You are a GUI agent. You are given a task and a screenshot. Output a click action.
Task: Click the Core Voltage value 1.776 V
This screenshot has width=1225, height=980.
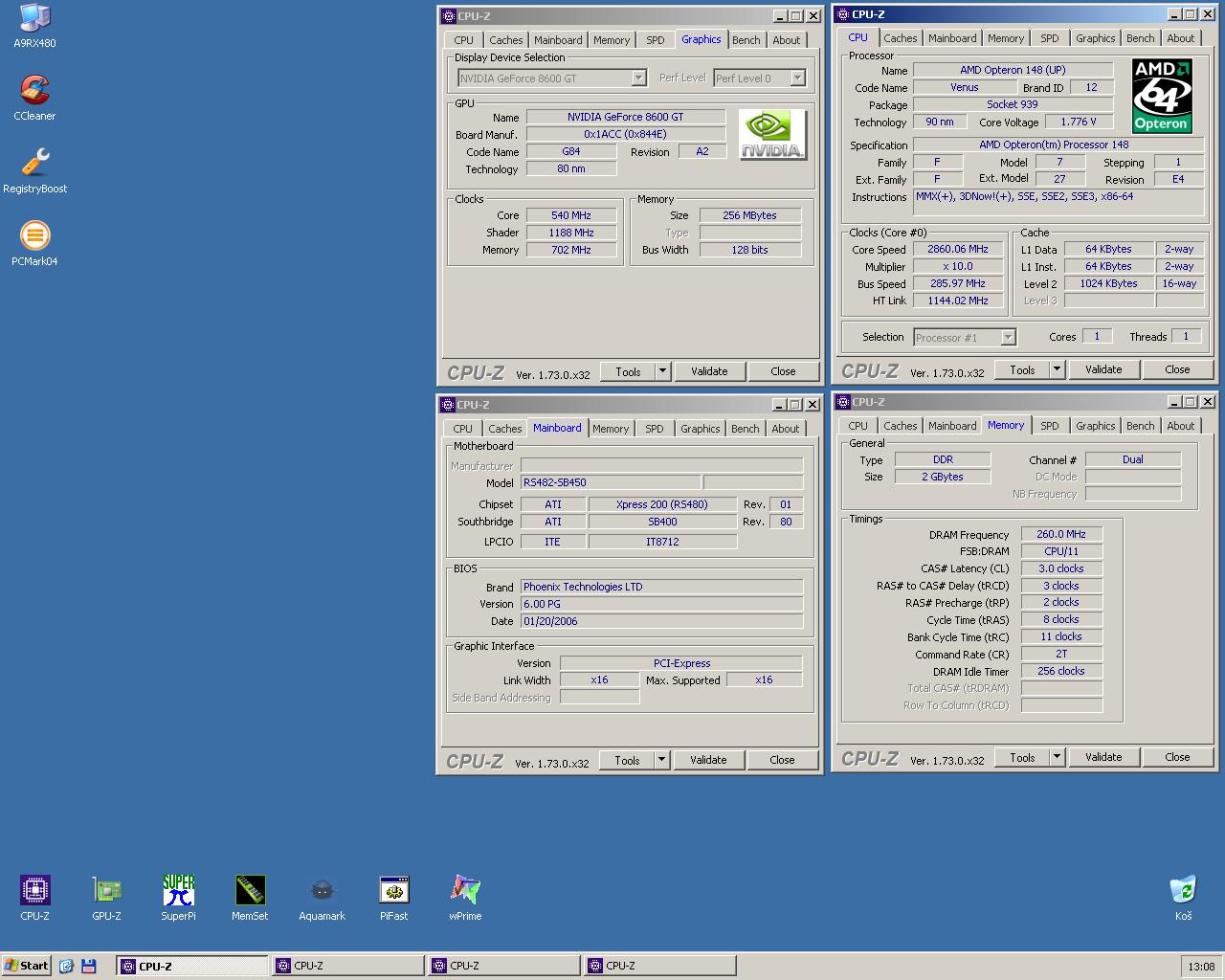pos(1079,122)
